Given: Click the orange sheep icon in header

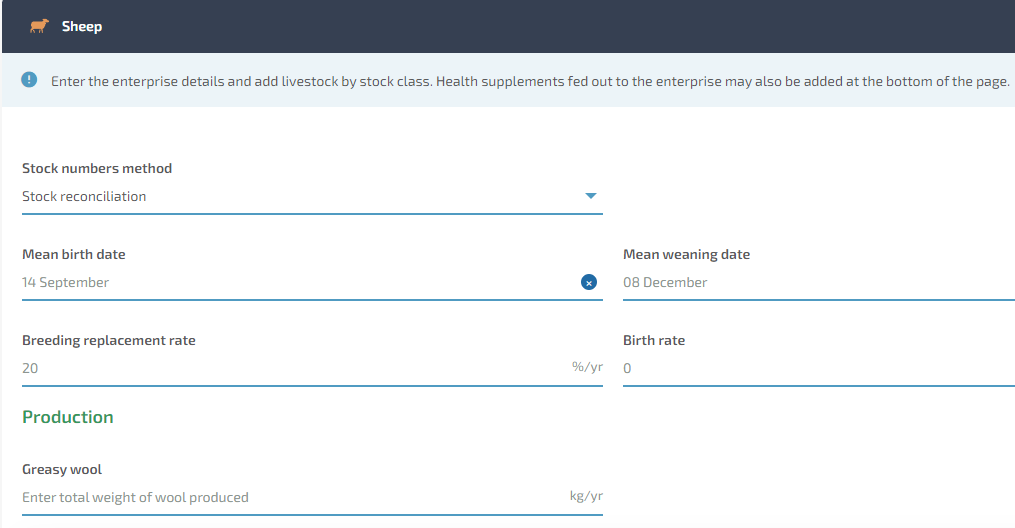Looking at the screenshot, I should [x=39, y=26].
